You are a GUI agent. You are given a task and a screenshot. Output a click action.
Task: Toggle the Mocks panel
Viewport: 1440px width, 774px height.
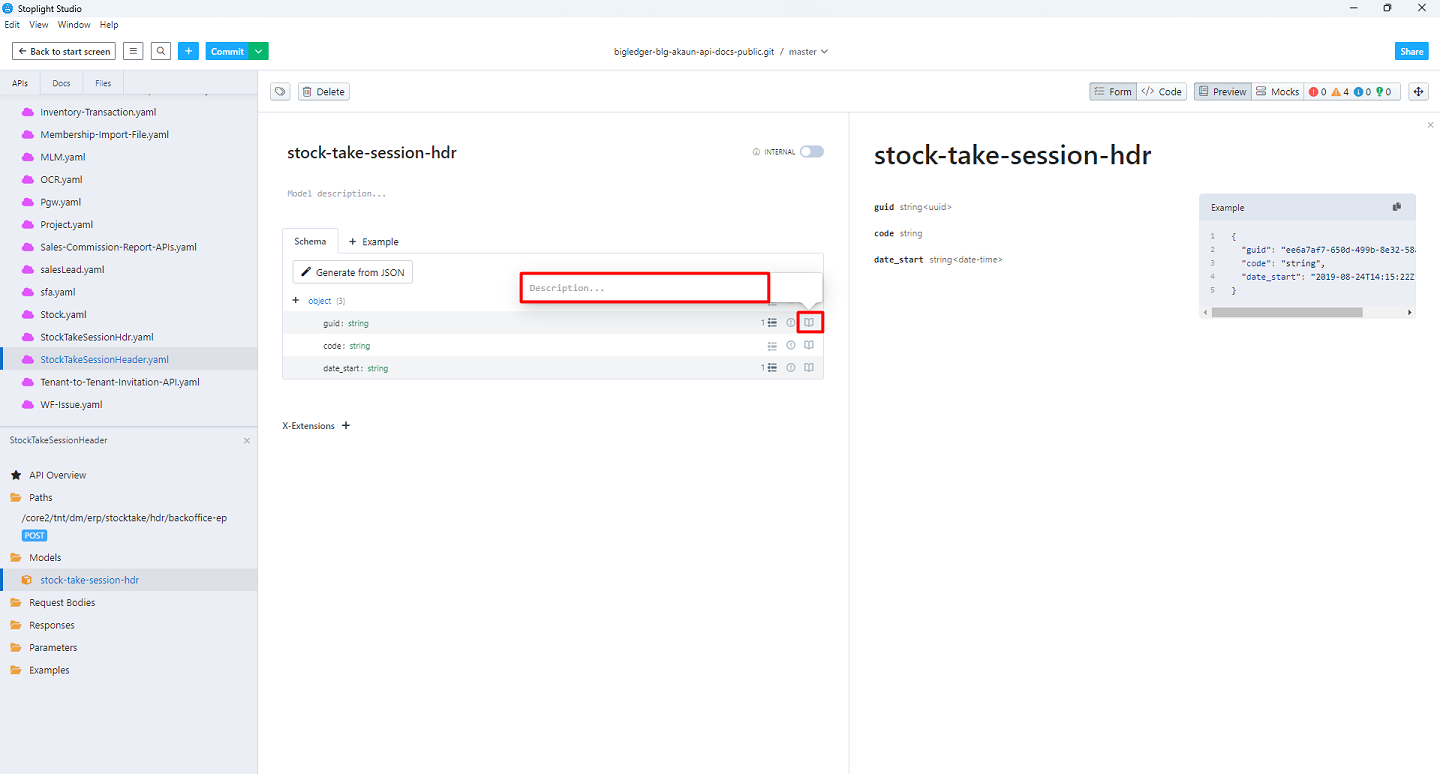point(1277,92)
